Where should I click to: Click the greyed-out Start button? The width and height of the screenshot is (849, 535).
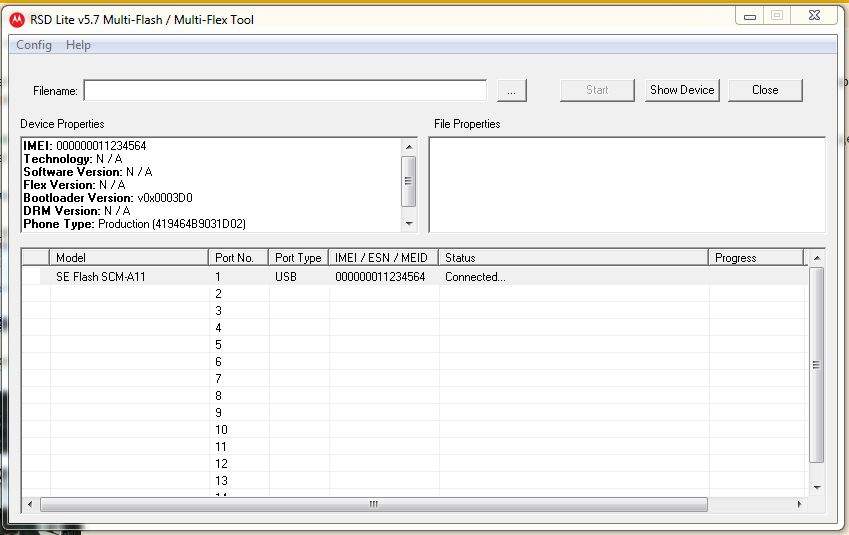[597, 90]
